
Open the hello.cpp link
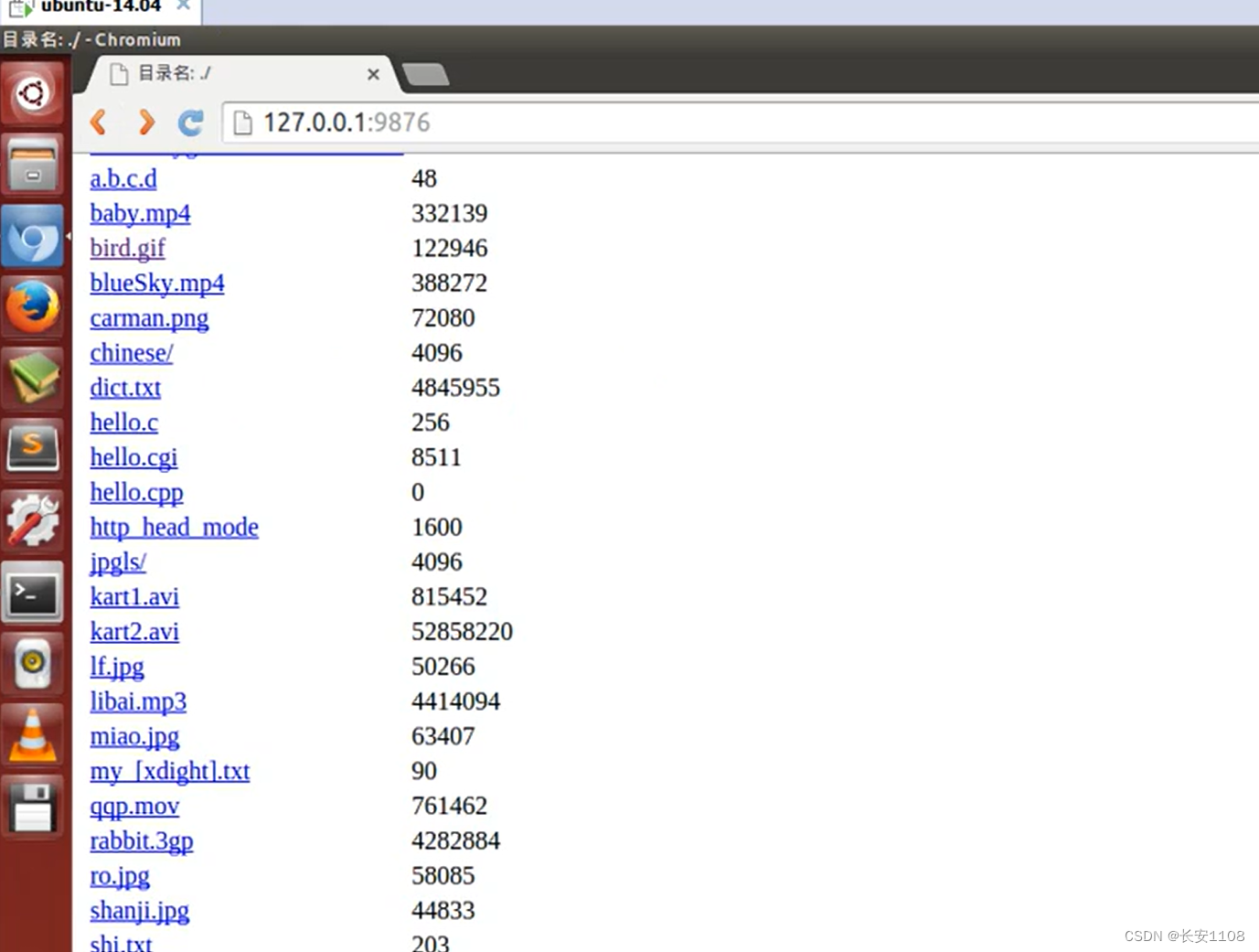click(x=136, y=491)
